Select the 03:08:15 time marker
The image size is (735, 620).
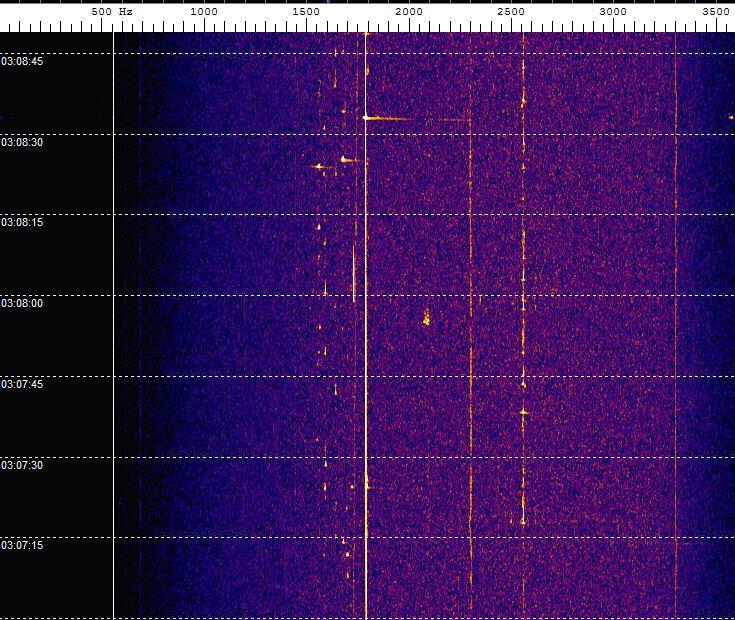[x=22, y=222]
